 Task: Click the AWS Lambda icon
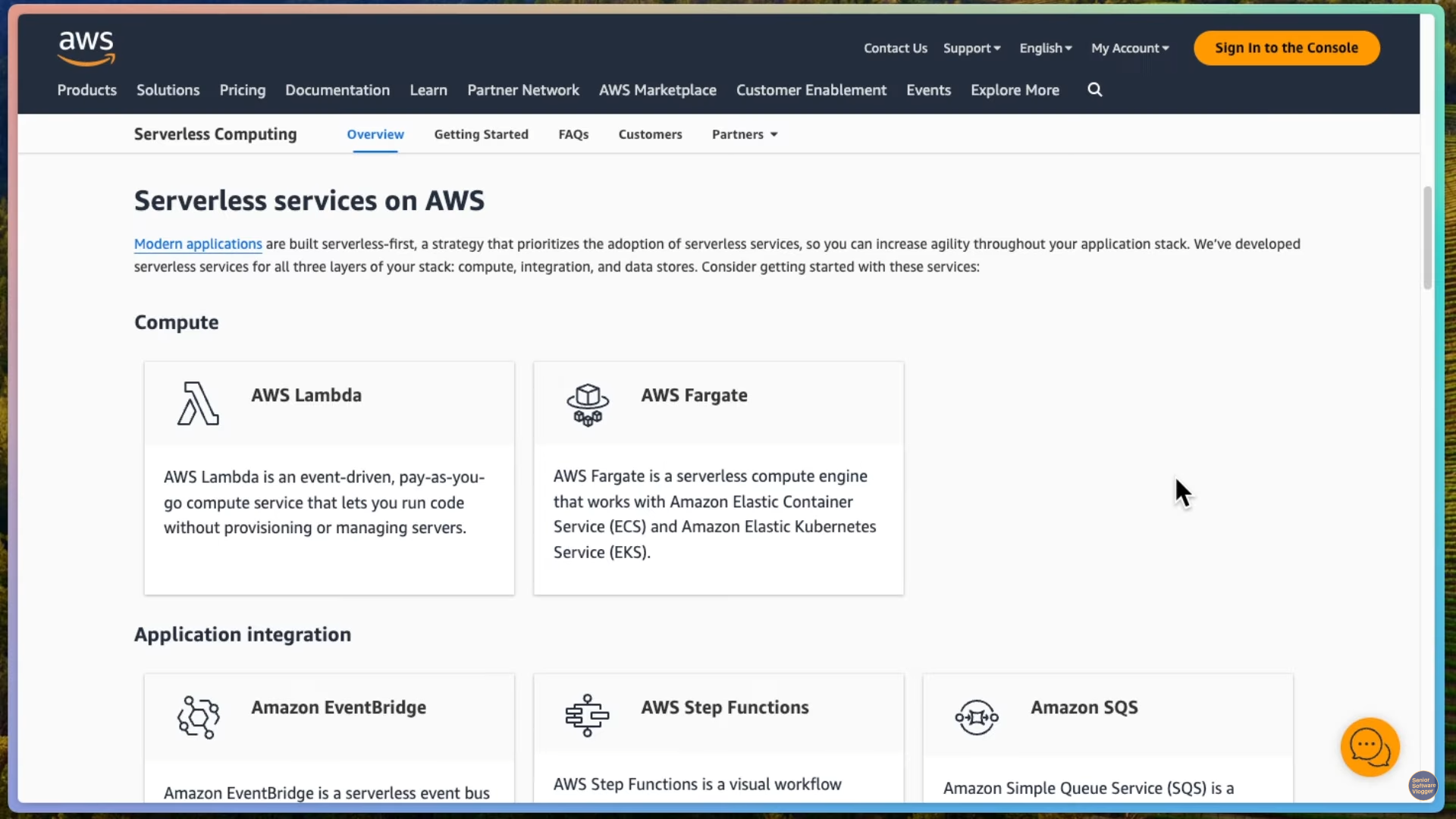click(x=198, y=403)
